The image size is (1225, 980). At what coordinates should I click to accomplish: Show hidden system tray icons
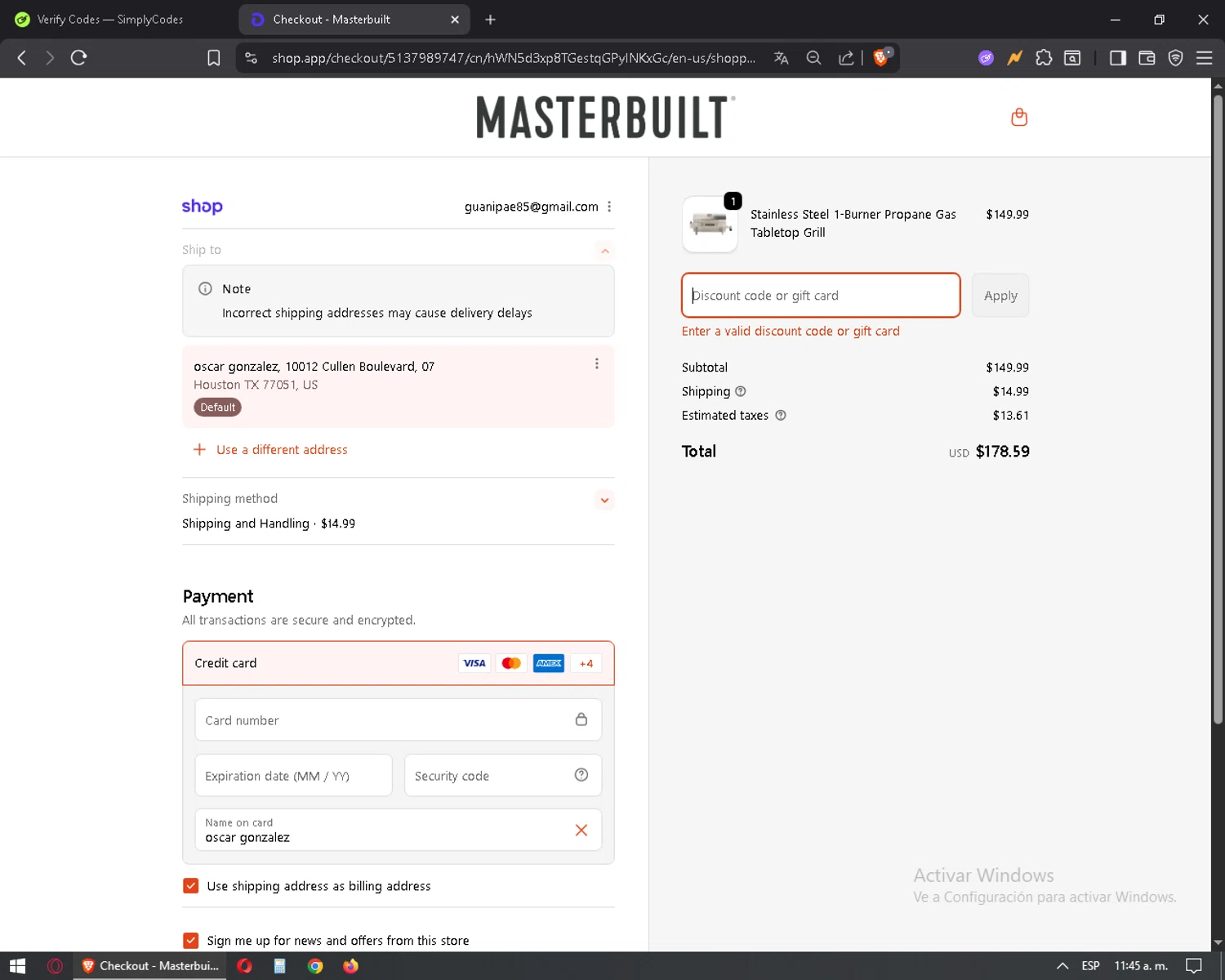point(1062,966)
